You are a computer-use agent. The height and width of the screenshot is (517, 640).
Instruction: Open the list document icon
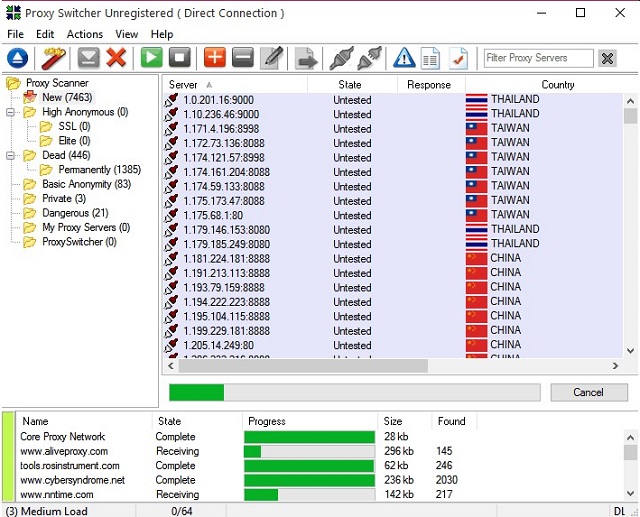tap(431, 58)
